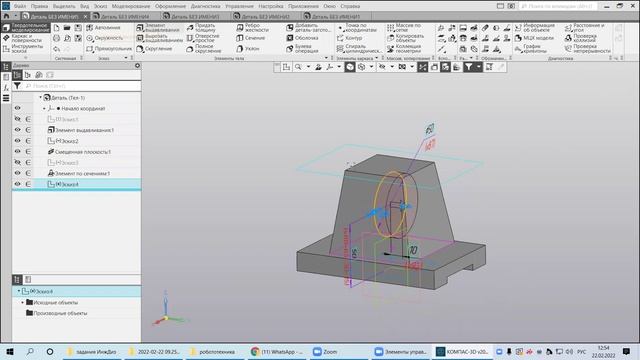640x360 pixels.
Task: Switch to Твердотельное моделирование toolset
Action: (26, 28)
